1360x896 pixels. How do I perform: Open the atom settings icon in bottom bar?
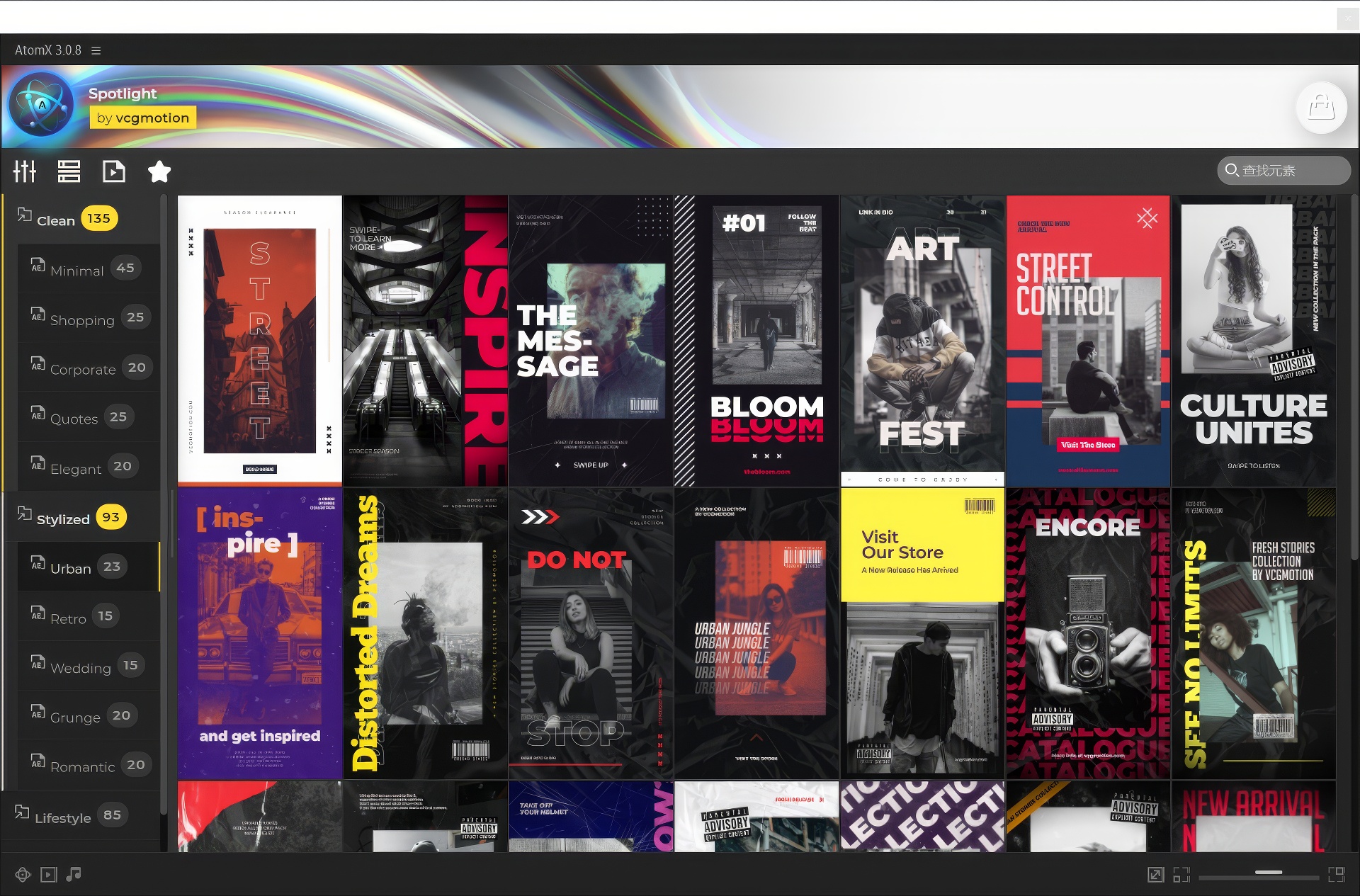pos(23,875)
